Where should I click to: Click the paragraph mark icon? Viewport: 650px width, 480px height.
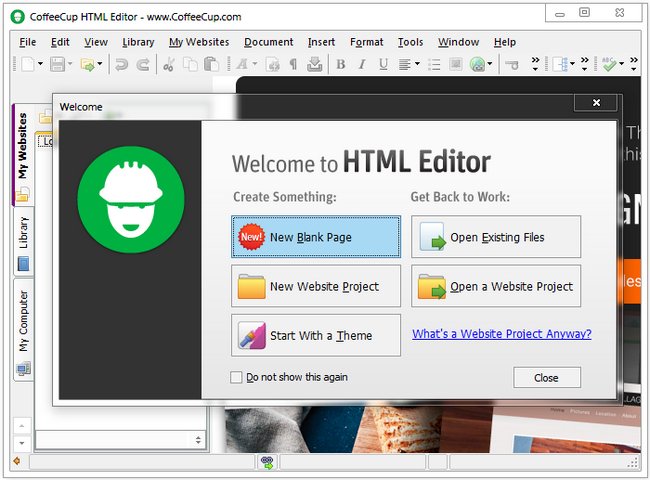tap(293, 64)
